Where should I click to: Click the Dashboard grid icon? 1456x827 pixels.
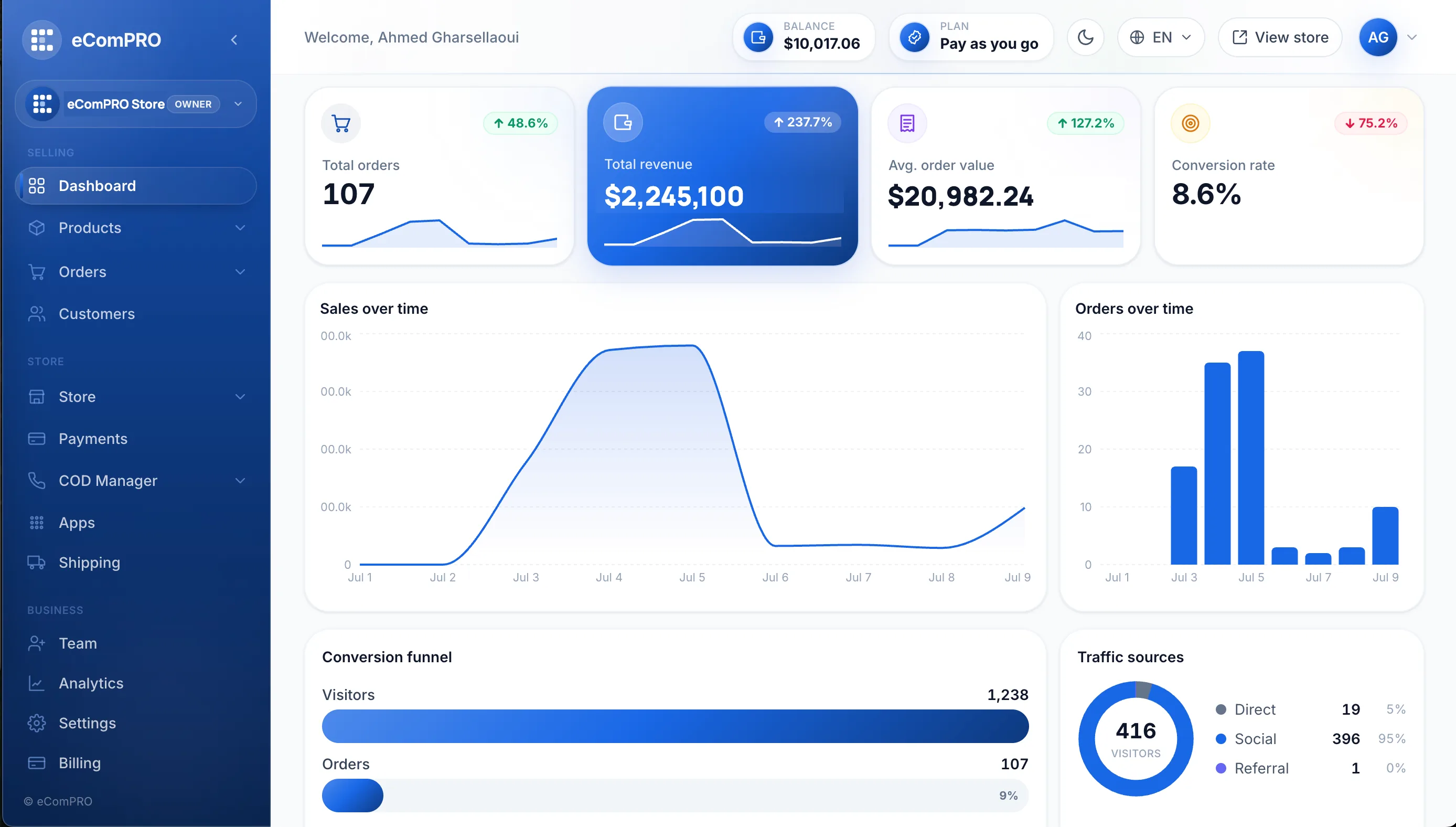coord(36,186)
